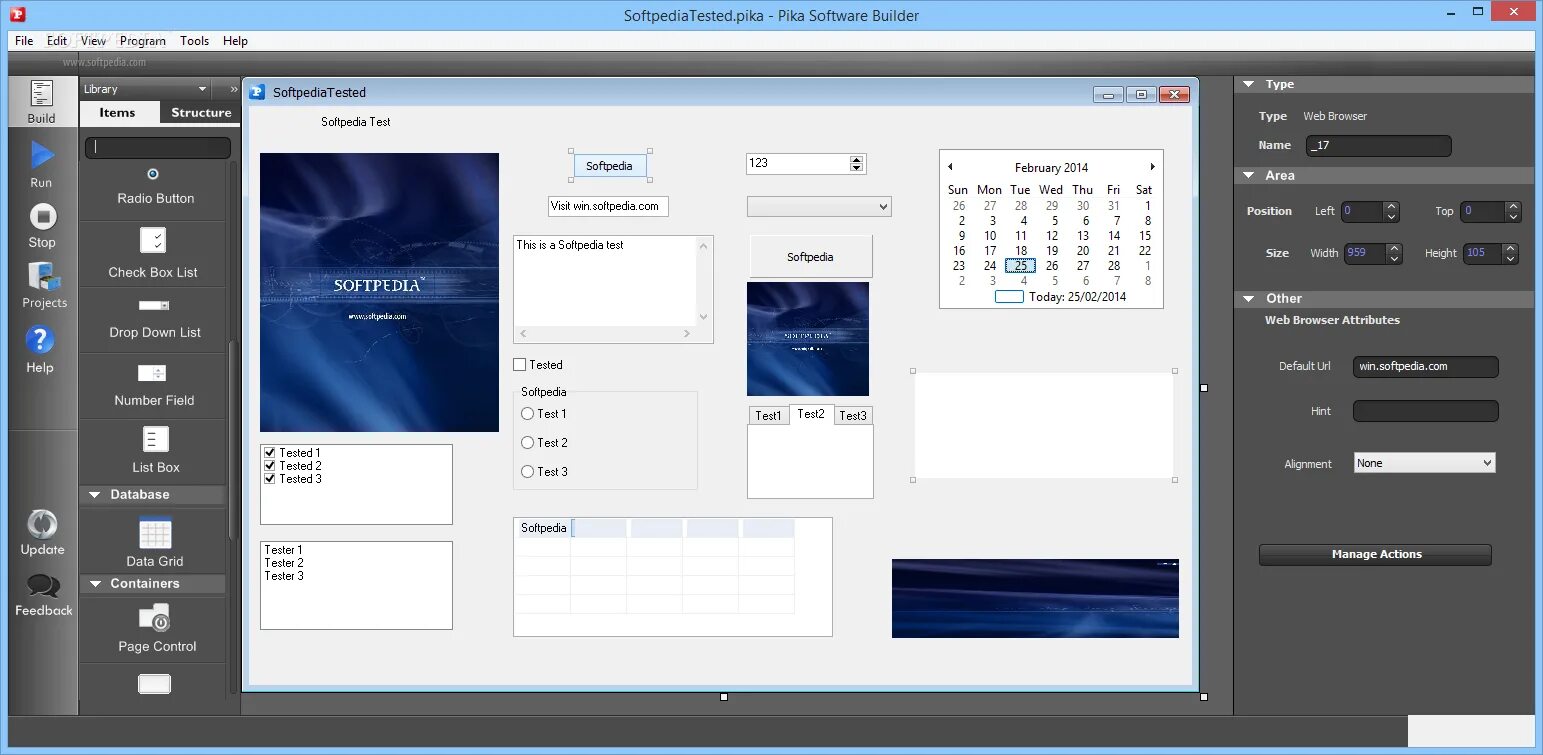Toggle the Tested checkbox
Viewport: 1543px width, 755px height.
tap(520, 365)
